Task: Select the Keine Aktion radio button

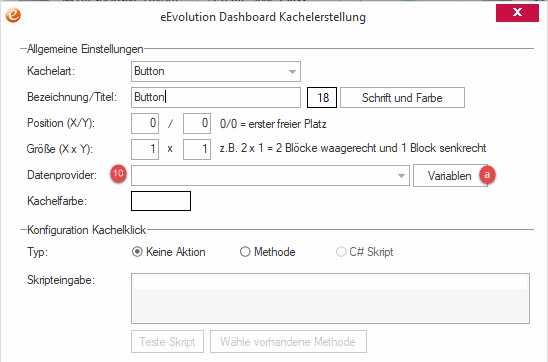Action: click(137, 252)
